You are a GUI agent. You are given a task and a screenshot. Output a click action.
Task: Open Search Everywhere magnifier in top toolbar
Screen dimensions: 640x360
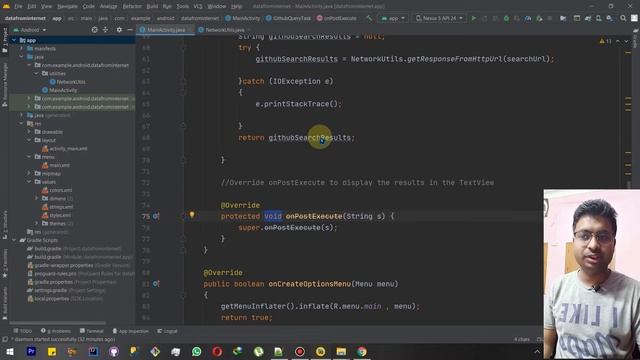pyautogui.click(x=623, y=18)
